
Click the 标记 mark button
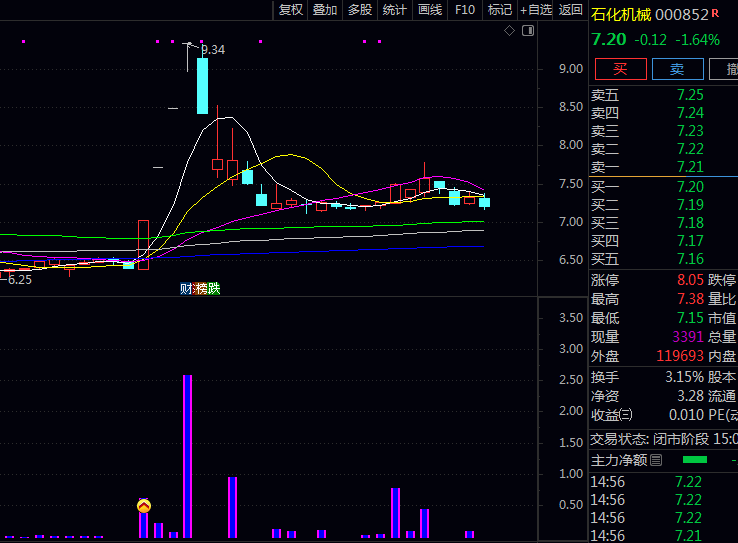click(x=499, y=10)
